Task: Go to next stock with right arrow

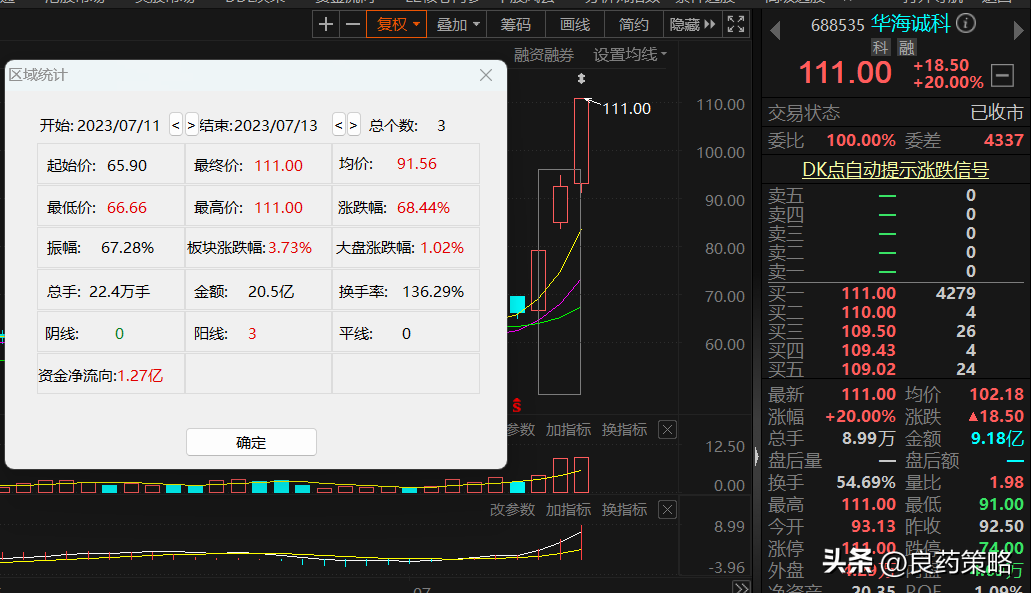Action: pyautogui.click(x=1019, y=30)
